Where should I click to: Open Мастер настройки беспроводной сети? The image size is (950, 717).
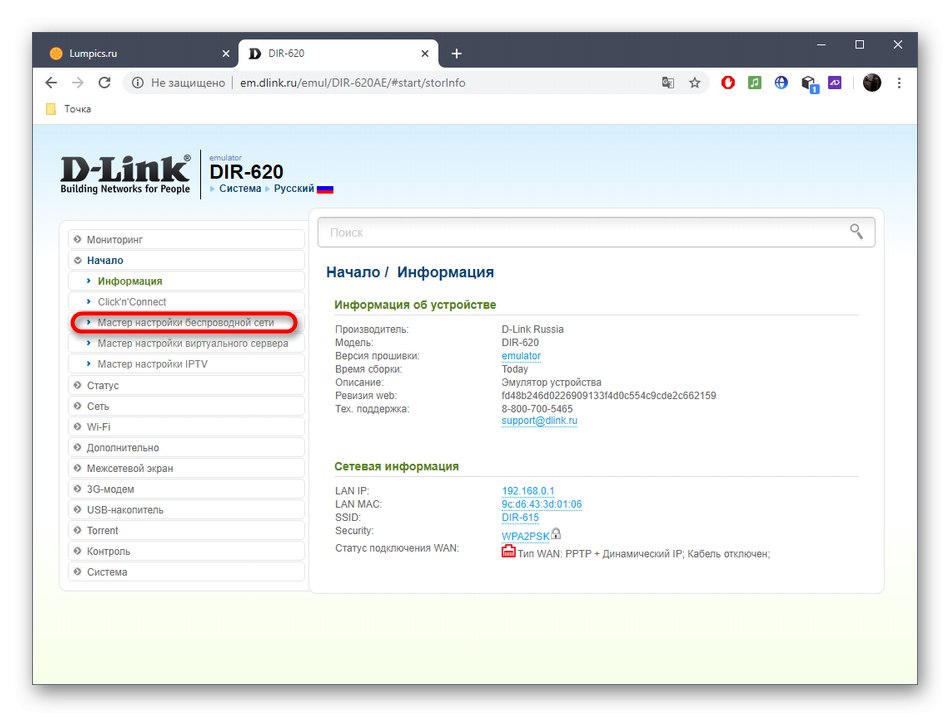coord(185,322)
